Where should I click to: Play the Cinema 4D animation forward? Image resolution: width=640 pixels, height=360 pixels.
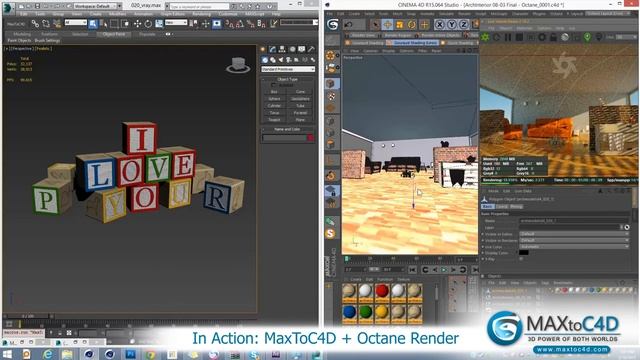pyautogui.click(x=444, y=270)
